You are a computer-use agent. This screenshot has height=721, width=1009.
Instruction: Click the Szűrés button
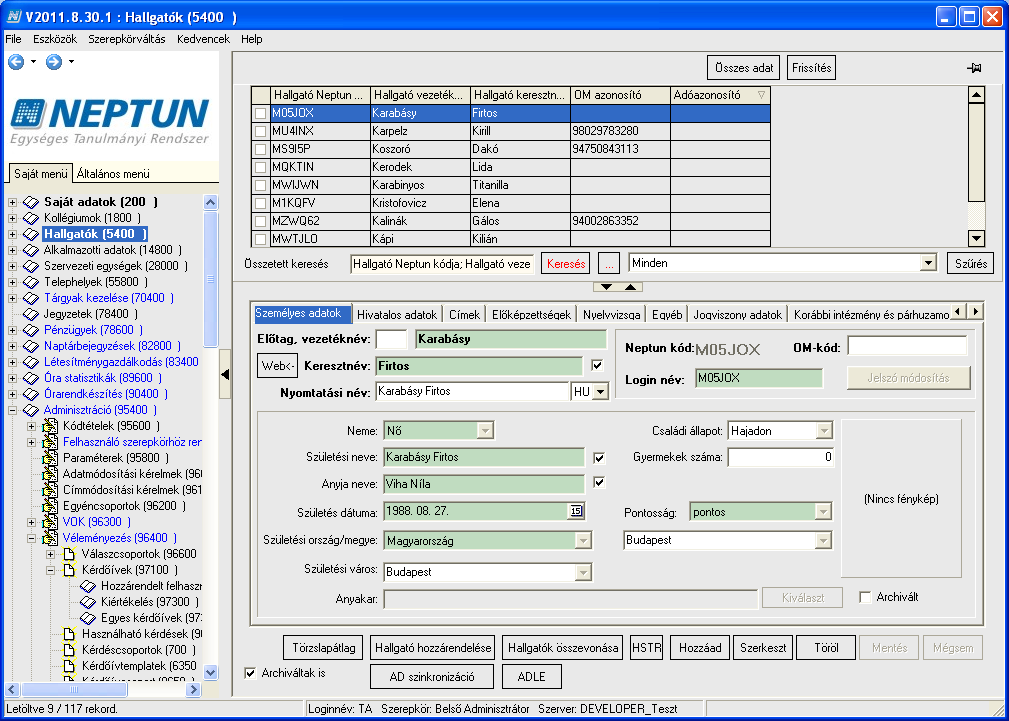pos(970,263)
